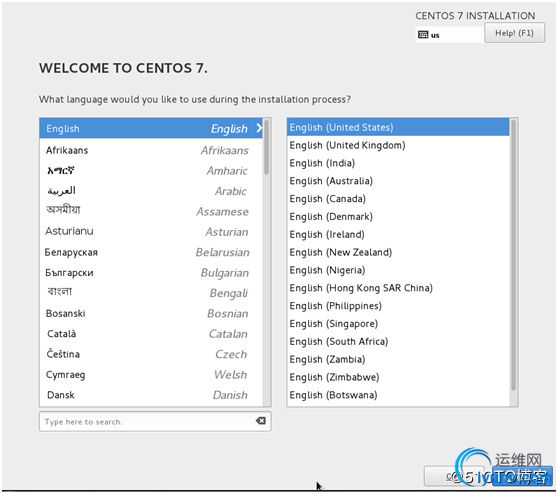Click in the Type here to search field
558x494 pixels.
(155, 421)
